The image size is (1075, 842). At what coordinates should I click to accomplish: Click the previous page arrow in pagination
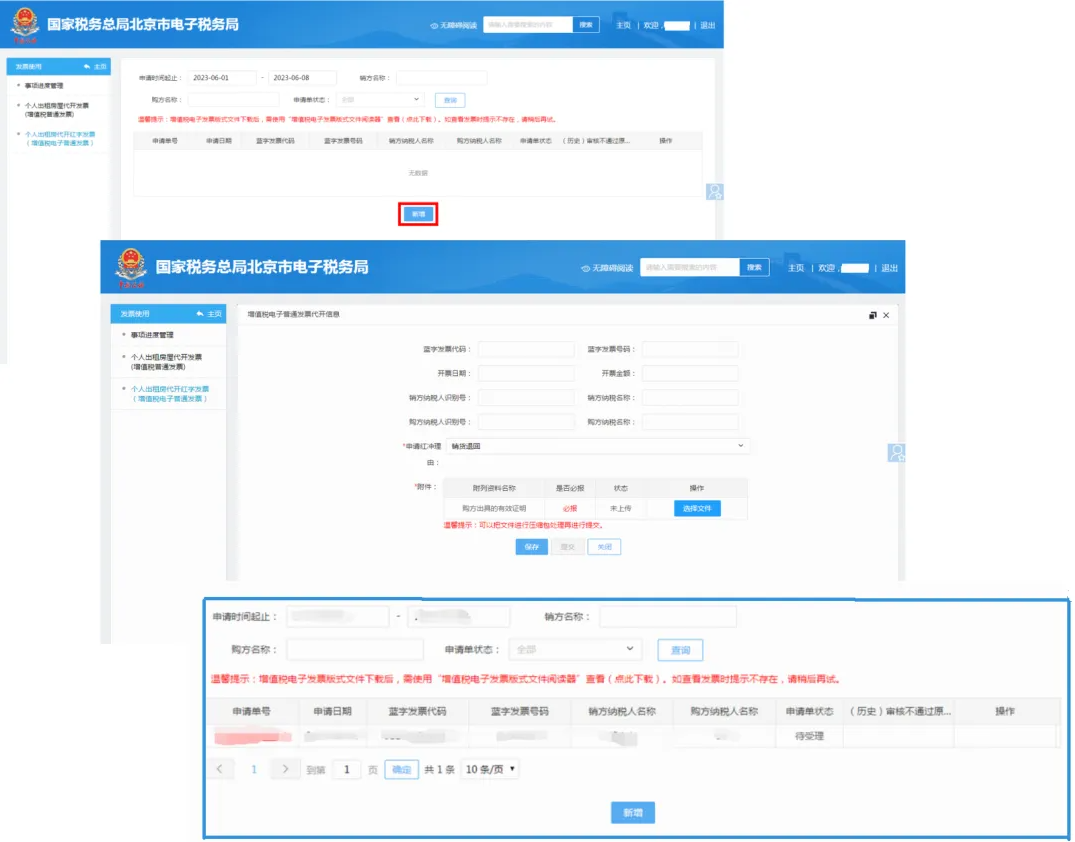coord(221,769)
